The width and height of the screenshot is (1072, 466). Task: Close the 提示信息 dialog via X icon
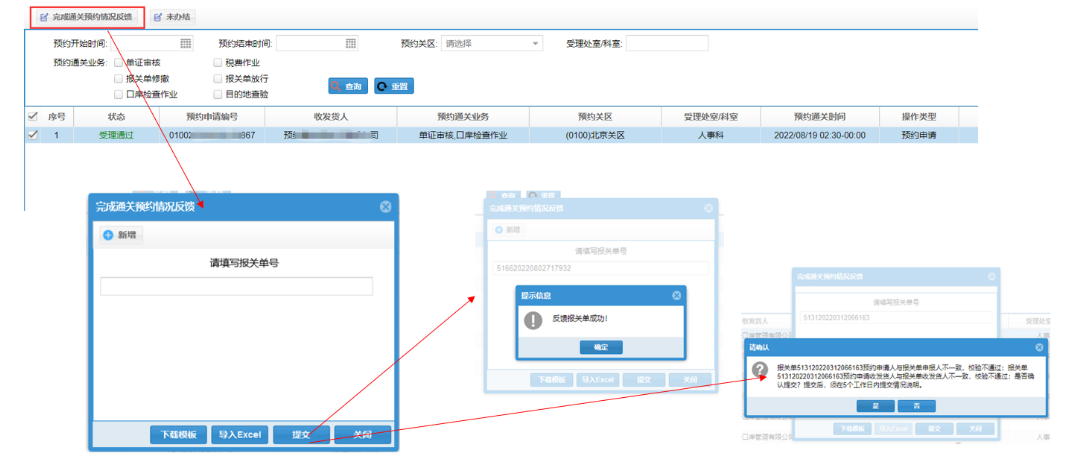point(676,295)
